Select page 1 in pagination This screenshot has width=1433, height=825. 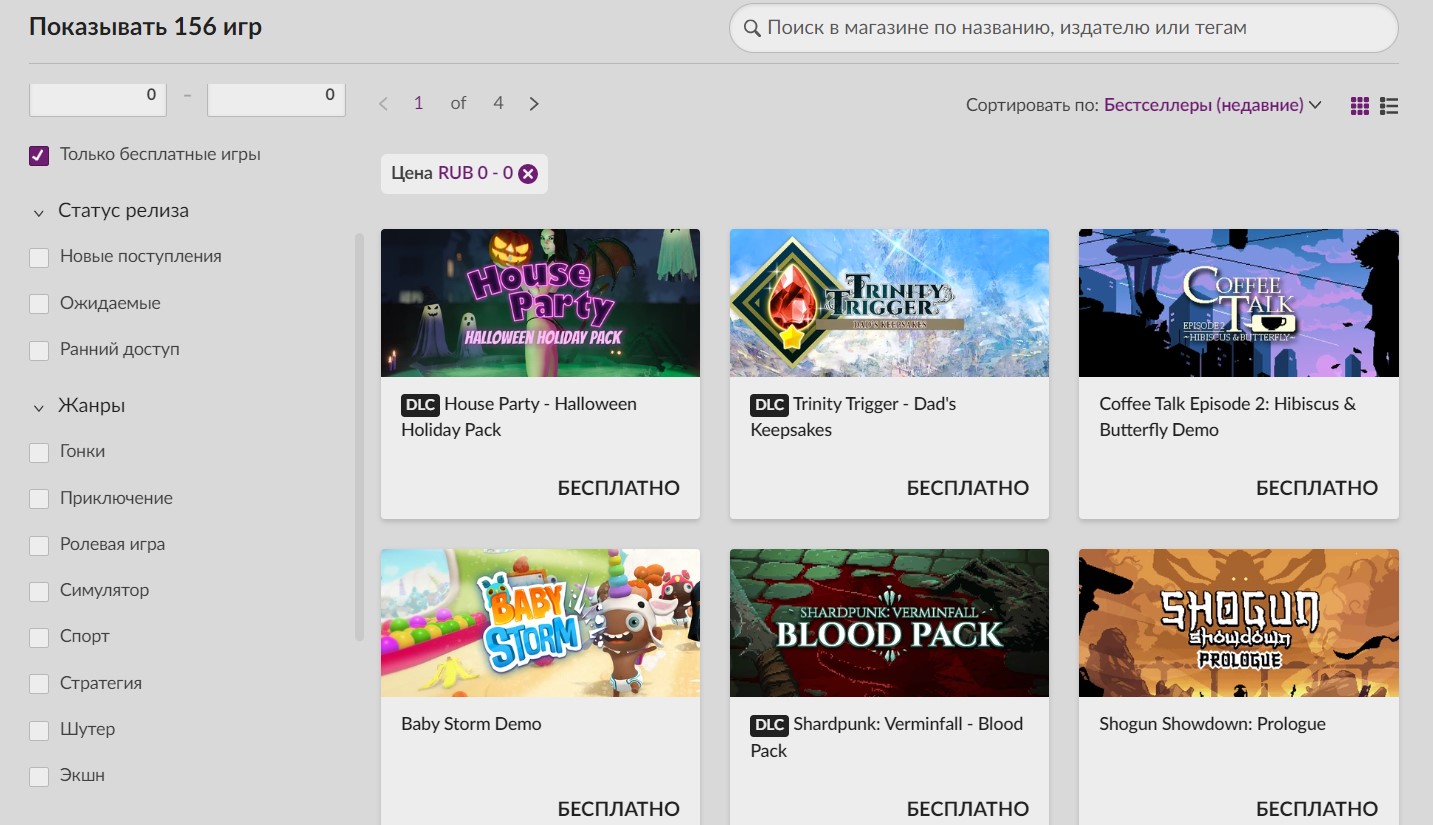418,103
